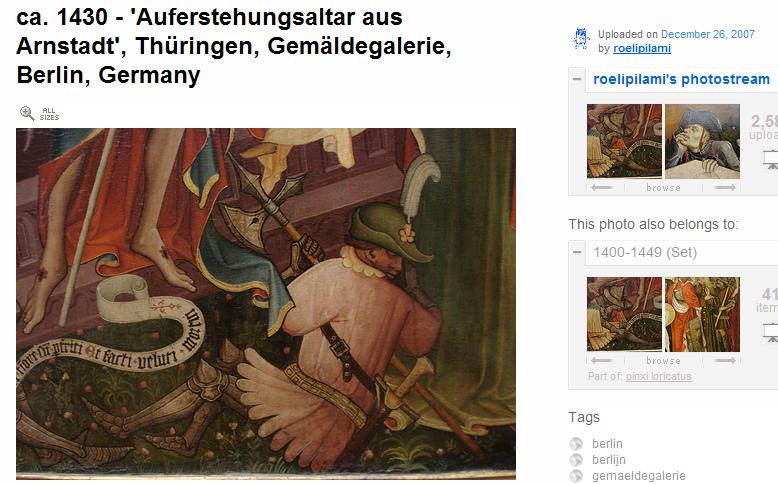Open the blue-hatted man thumbnail in photostream
Image resolution: width=778 pixels, height=484 pixels.
point(702,141)
